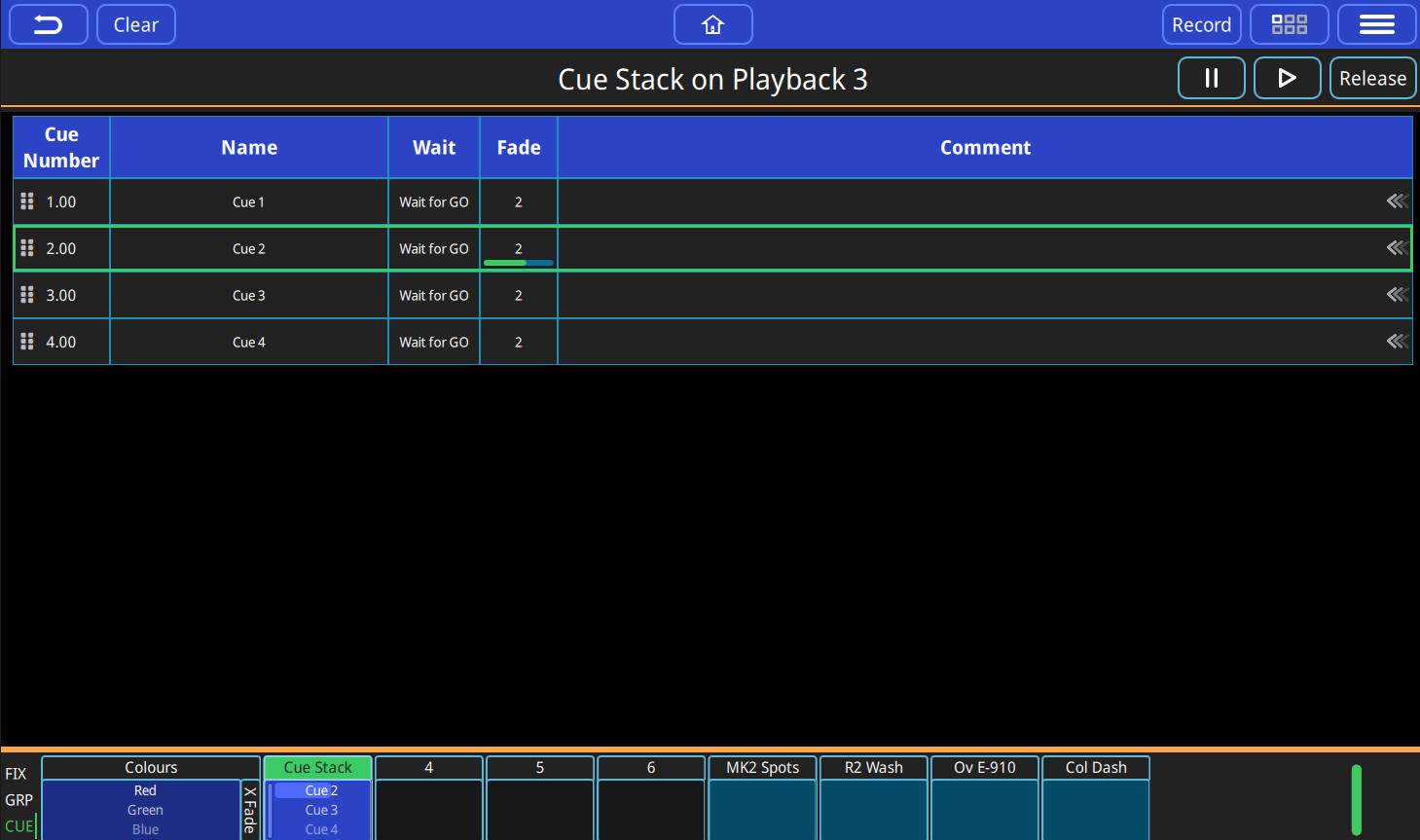Screen dimensions: 1420x840
Task: Expand Cue 1 row with double-chevron
Action: 1397,201
